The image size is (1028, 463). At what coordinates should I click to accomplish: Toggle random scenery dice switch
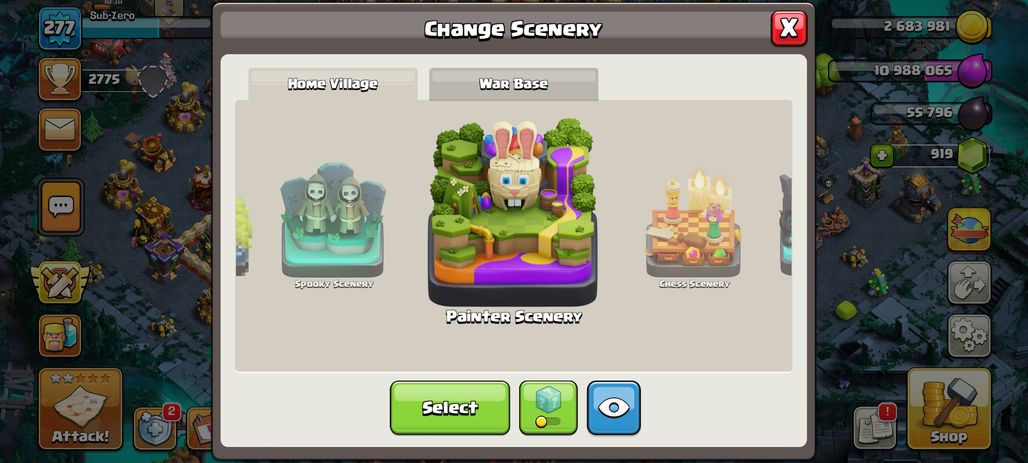(x=548, y=407)
